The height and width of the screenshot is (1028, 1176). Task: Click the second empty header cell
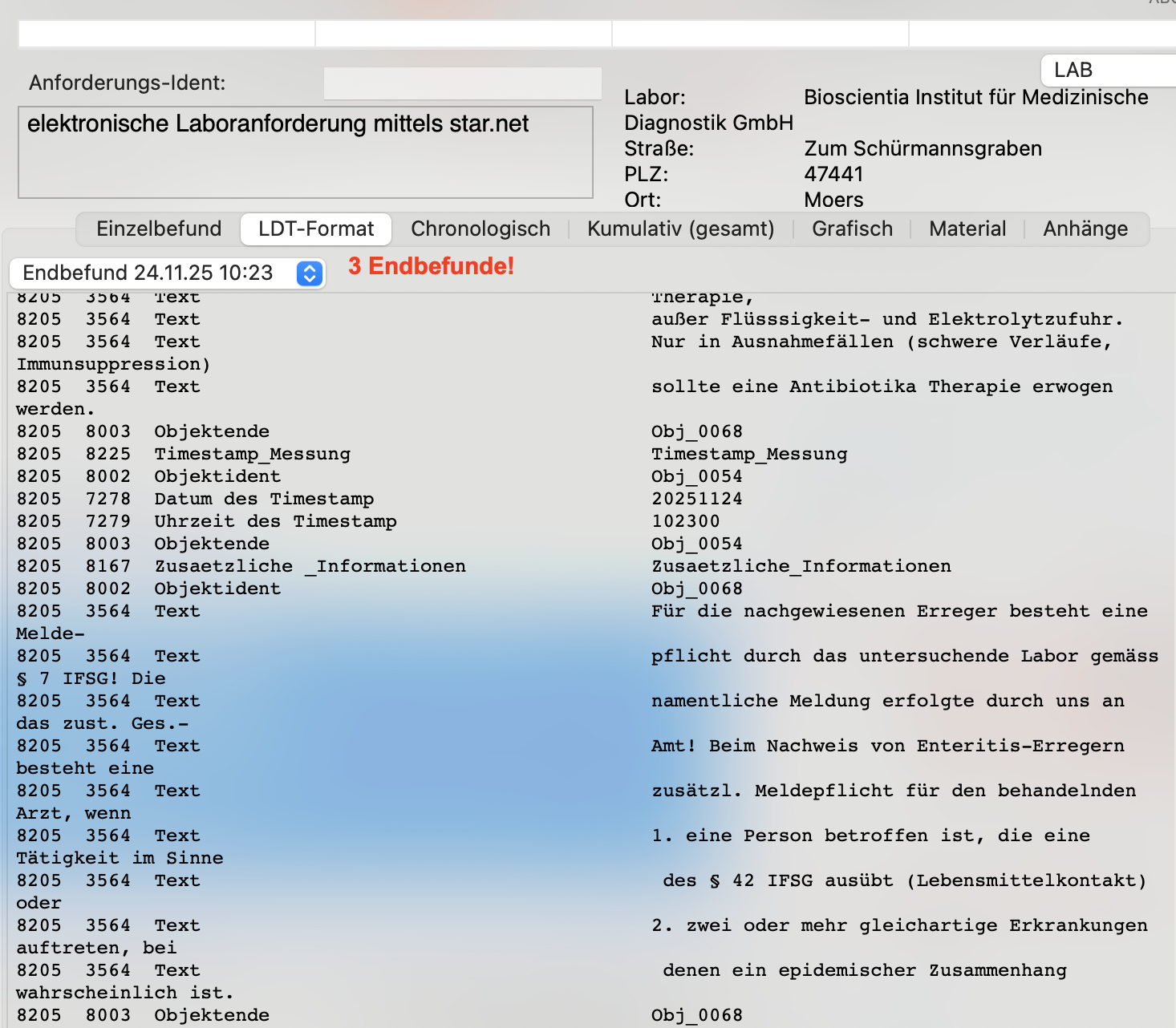[464, 34]
